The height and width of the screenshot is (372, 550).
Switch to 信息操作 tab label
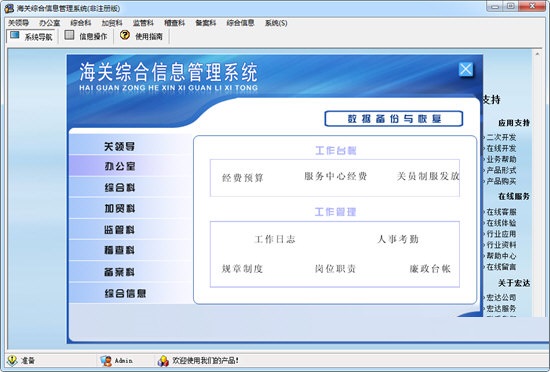pyautogui.click(x=93, y=36)
